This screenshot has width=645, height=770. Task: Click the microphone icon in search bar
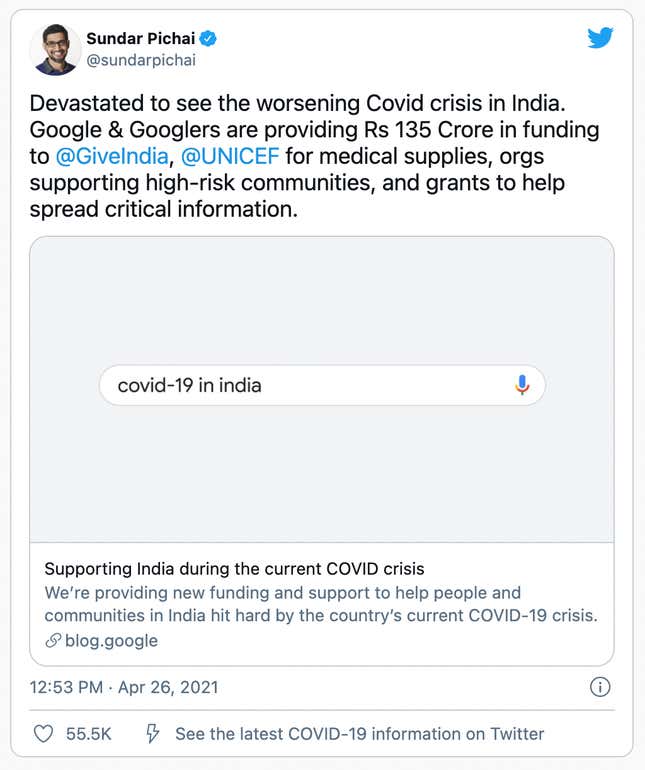coord(522,385)
